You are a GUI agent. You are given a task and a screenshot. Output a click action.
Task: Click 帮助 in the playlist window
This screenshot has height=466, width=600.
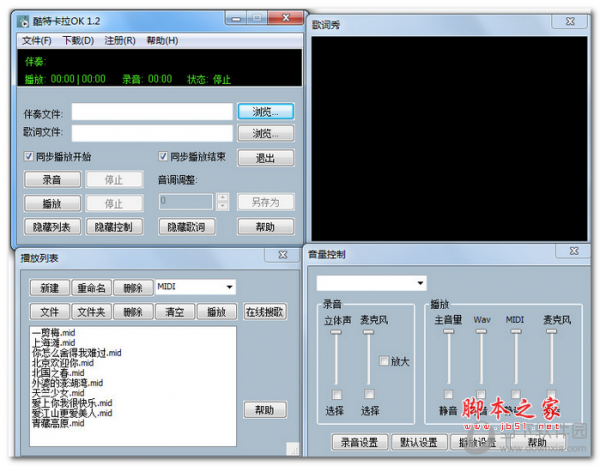point(265,410)
